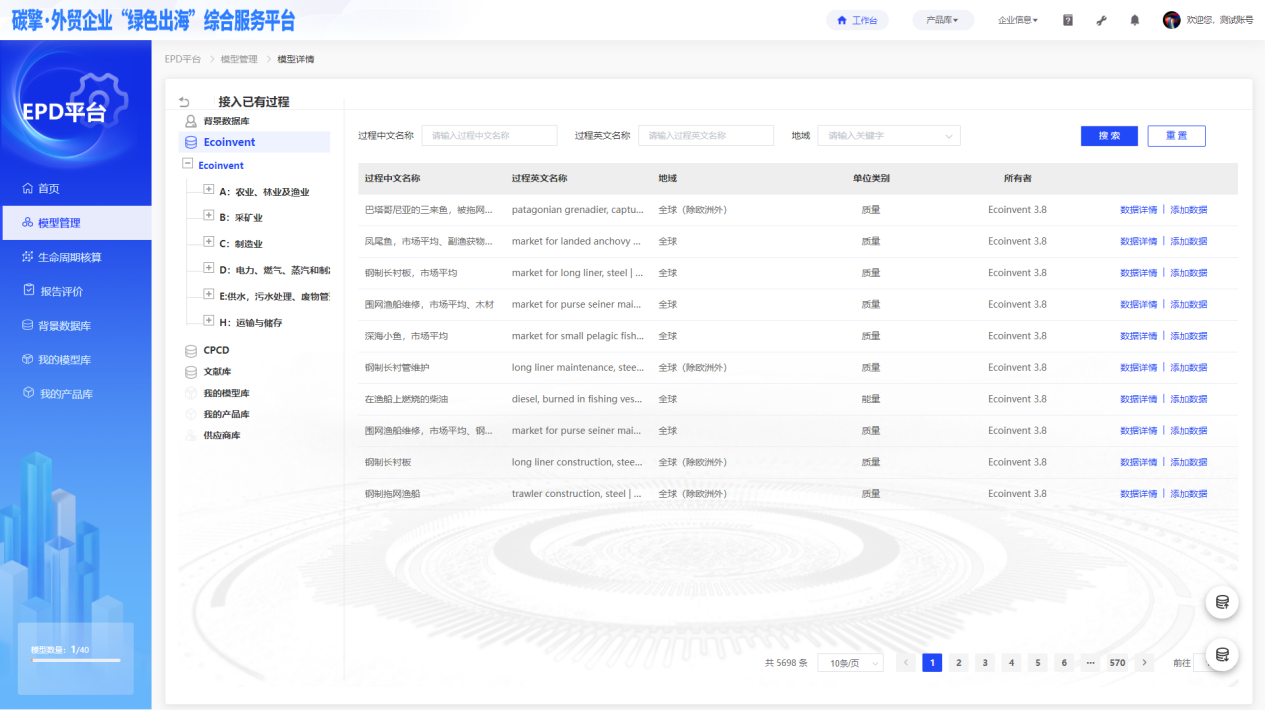Go to 生命周期核算 in sidebar

pos(70,257)
